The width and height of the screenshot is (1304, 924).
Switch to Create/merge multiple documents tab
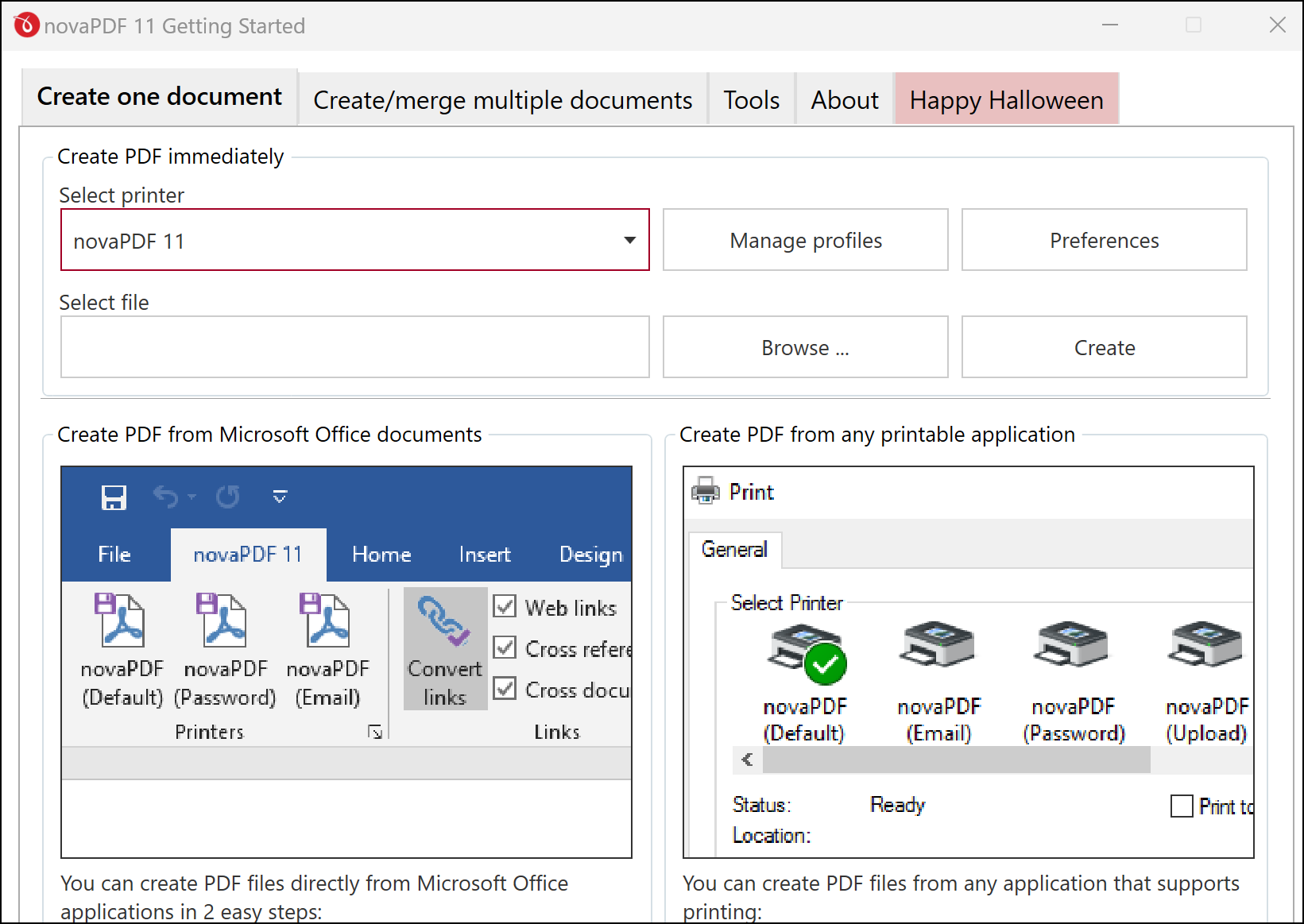(503, 100)
